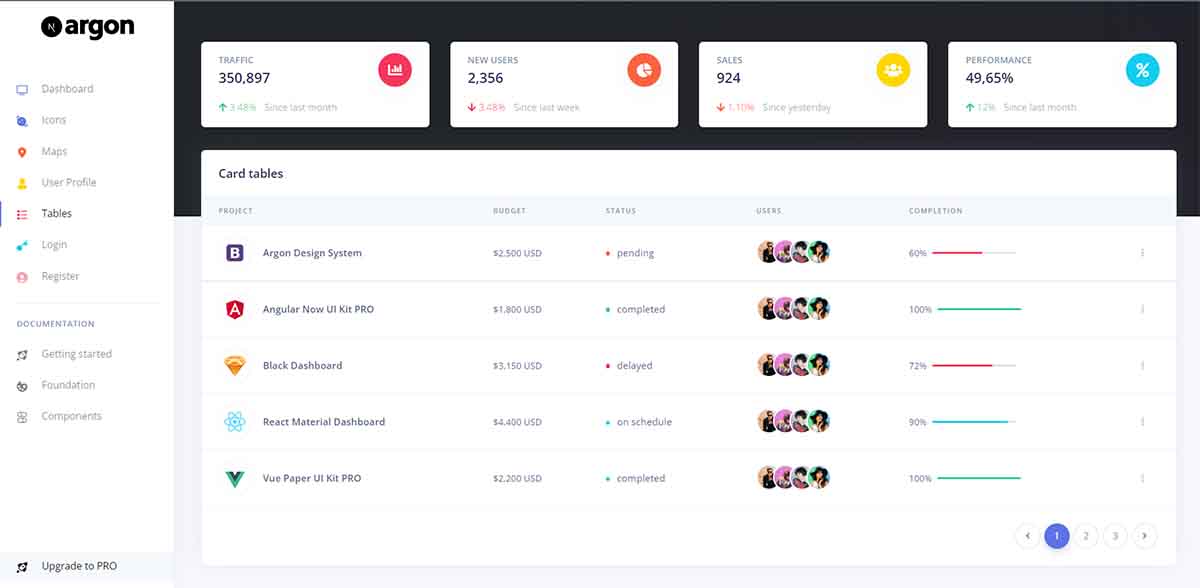Click the PROJECT column header
The height and width of the screenshot is (588, 1200).
(236, 211)
